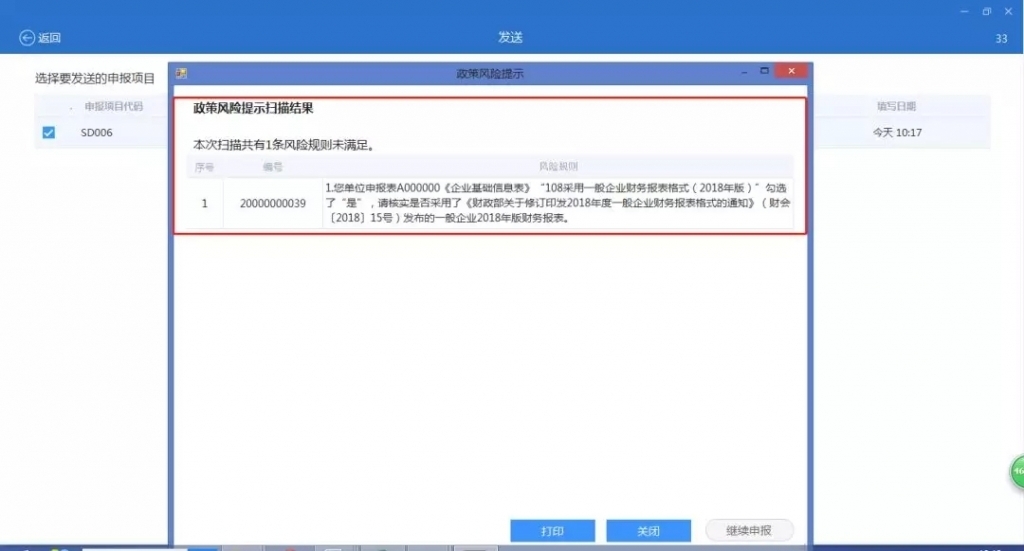The width and height of the screenshot is (1024, 551).
Task: Minimize the 政策风险提示 dialog
Action: click(x=744, y=71)
